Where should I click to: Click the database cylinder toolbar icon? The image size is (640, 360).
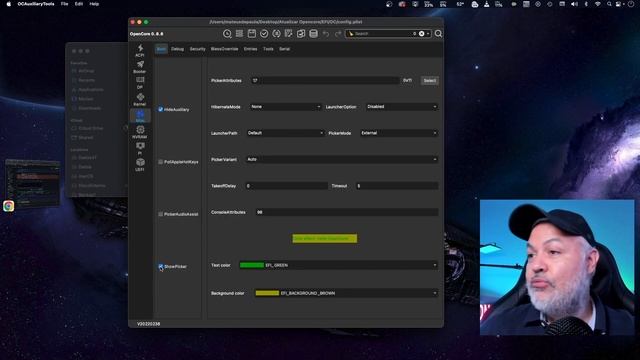pyautogui.click(x=313, y=33)
